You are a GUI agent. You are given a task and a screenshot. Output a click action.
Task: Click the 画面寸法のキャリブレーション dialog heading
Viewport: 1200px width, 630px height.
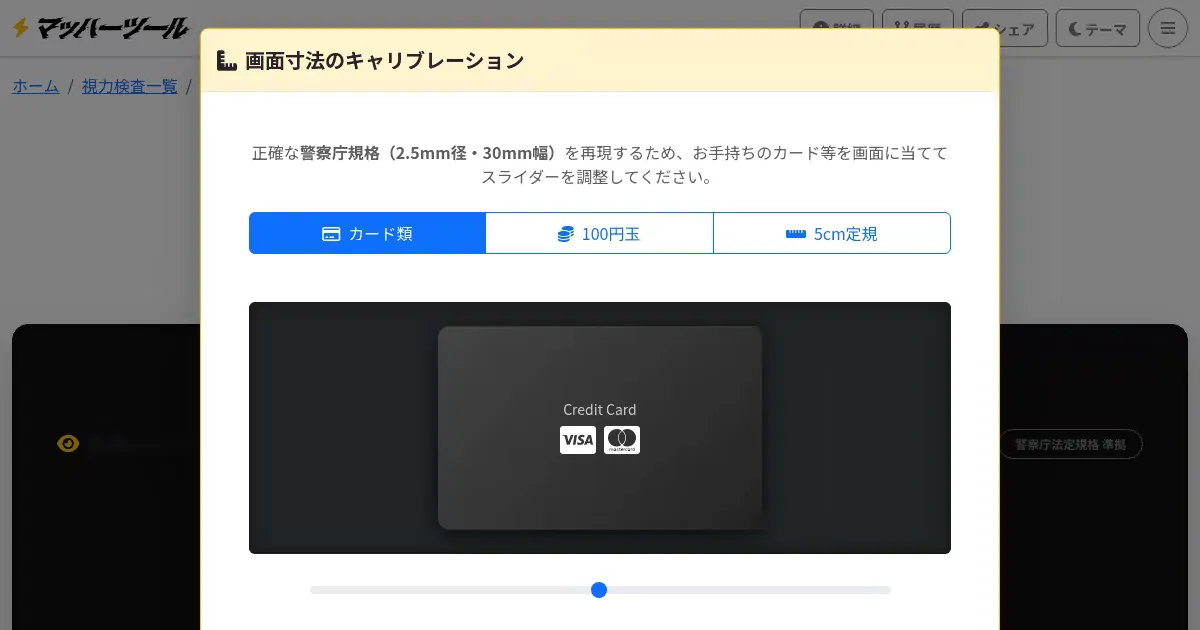point(385,61)
